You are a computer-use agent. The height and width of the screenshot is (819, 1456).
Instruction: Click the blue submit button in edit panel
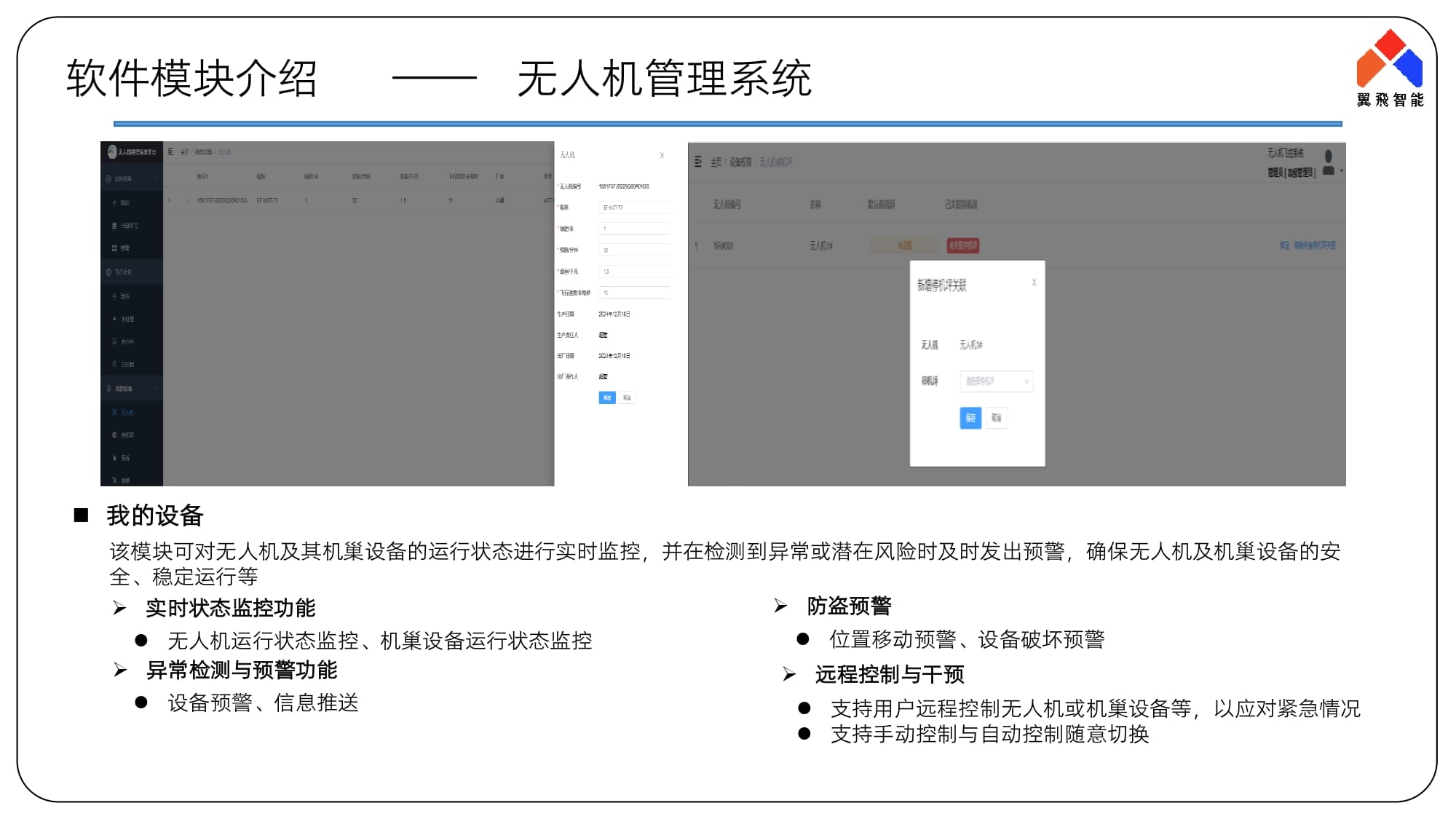tap(607, 397)
